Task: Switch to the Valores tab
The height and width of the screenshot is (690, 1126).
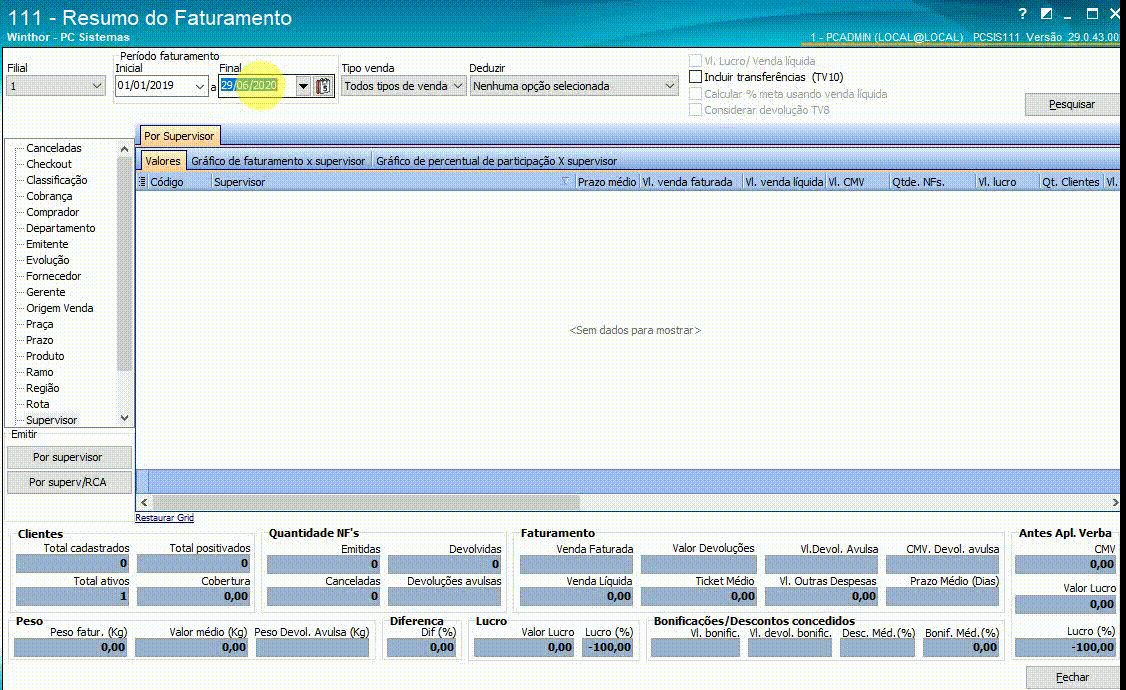Action: pos(163,161)
